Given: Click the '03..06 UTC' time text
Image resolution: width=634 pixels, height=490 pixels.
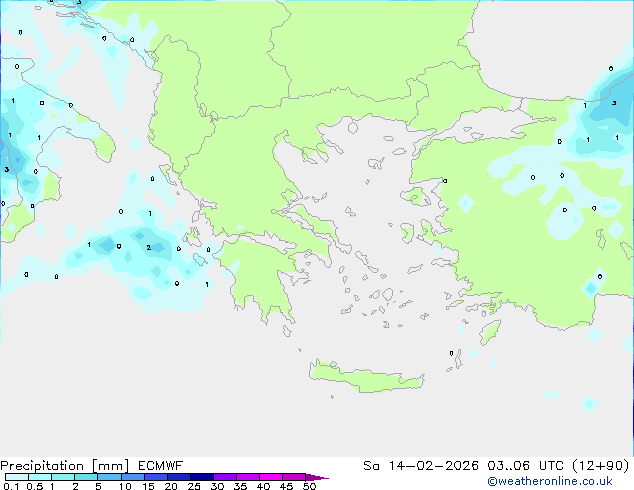Looking at the screenshot, I should [525, 466].
